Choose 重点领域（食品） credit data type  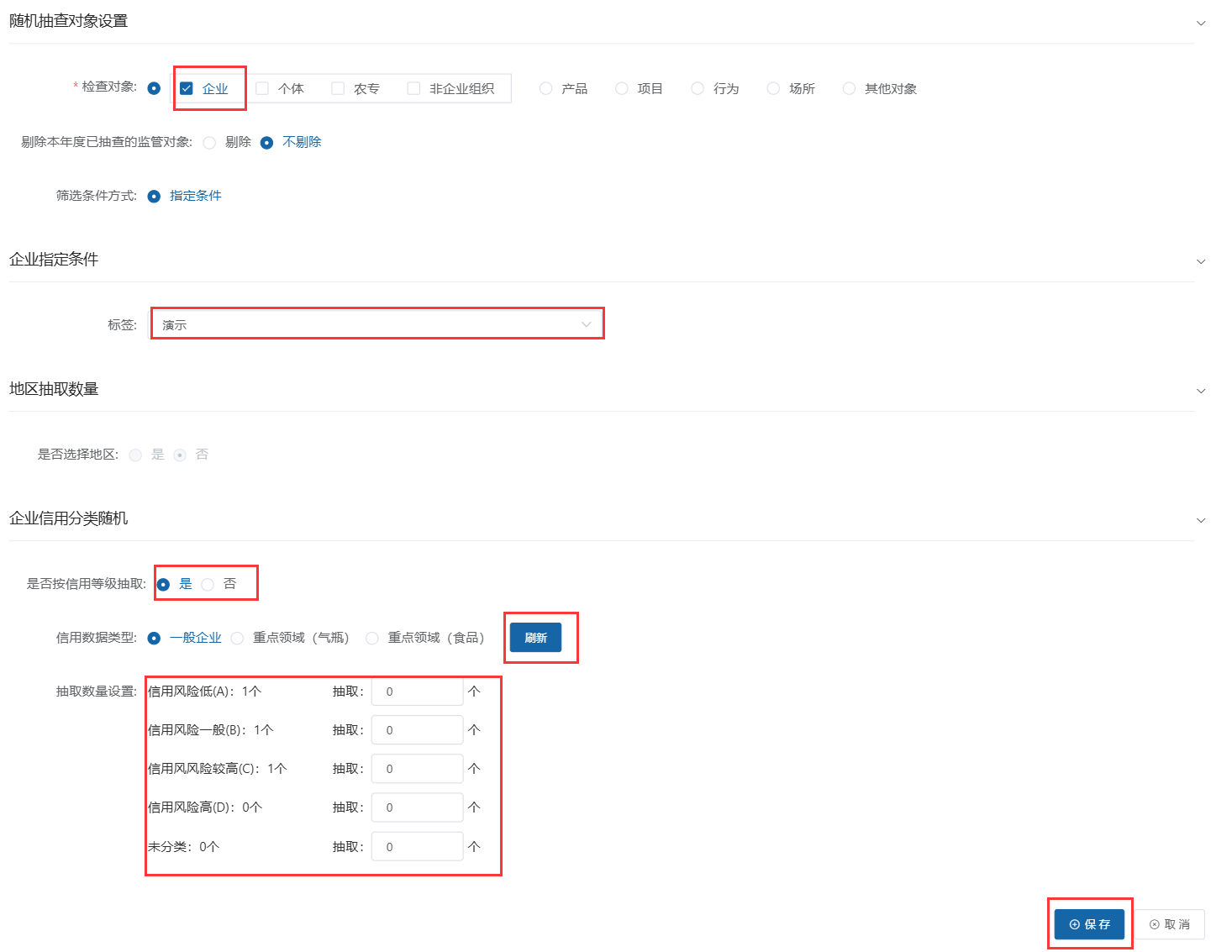[x=372, y=639]
